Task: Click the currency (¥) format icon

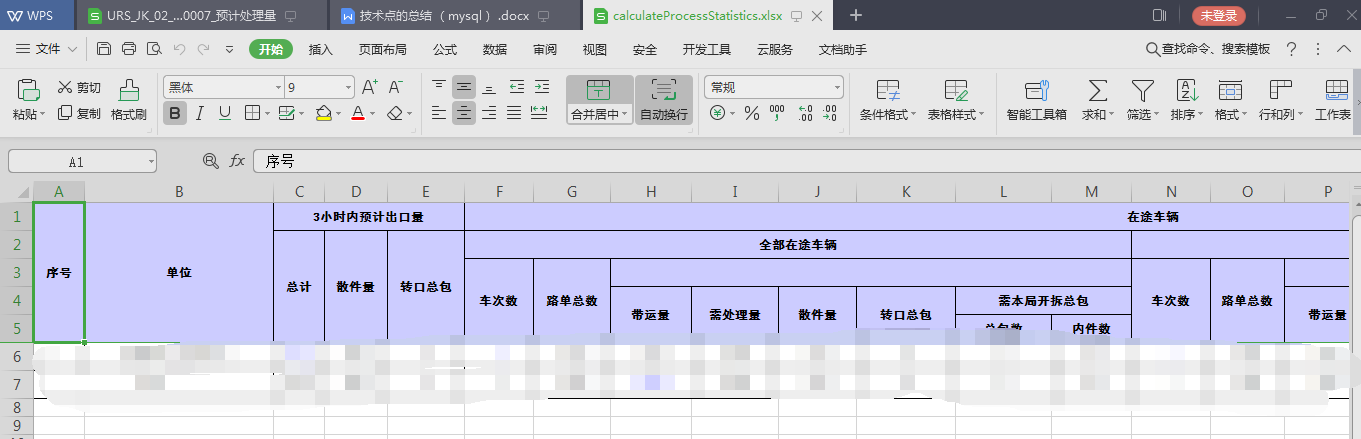Action: pyautogui.click(x=717, y=113)
